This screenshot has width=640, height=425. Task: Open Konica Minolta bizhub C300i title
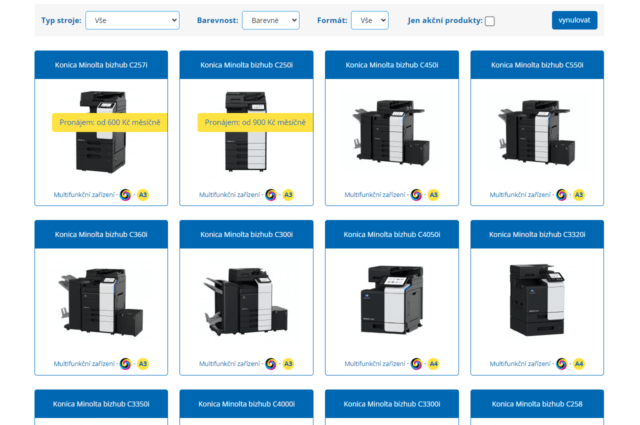[x=247, y=234]
